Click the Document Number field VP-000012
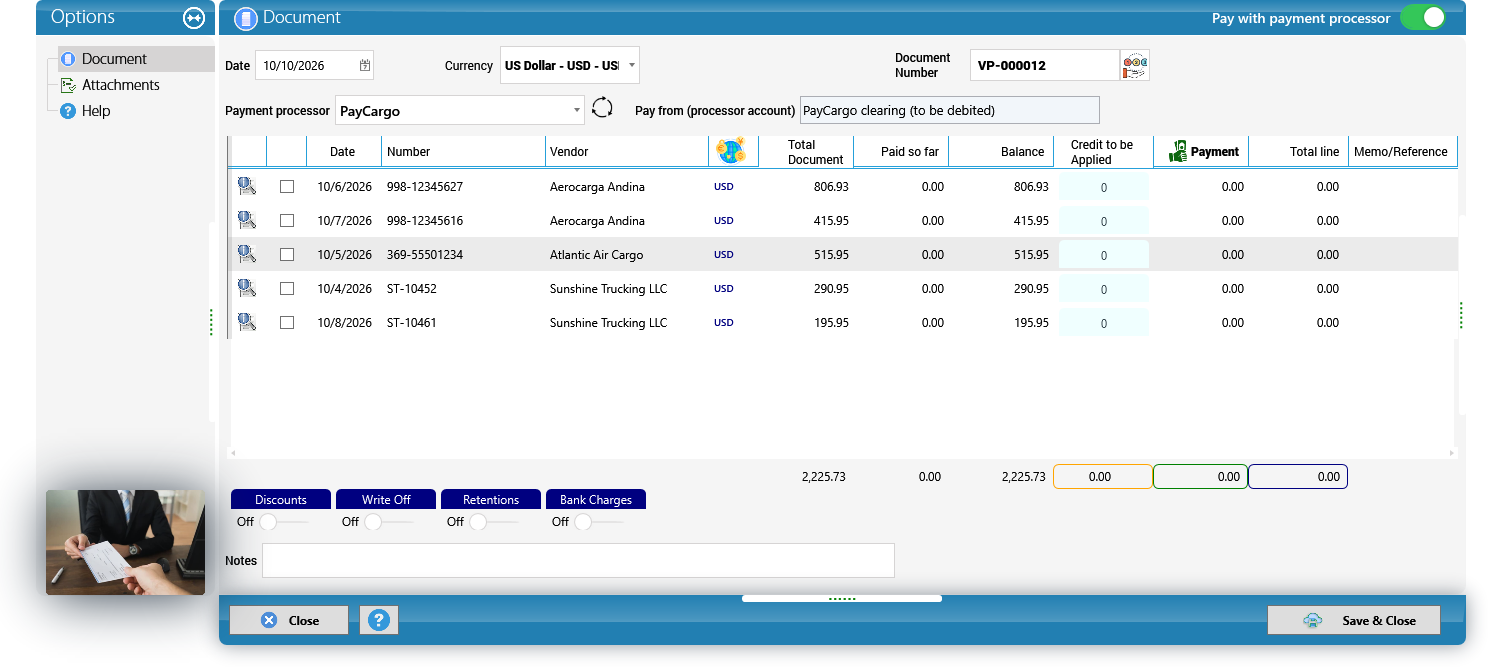 click(x=1045, y=66)
